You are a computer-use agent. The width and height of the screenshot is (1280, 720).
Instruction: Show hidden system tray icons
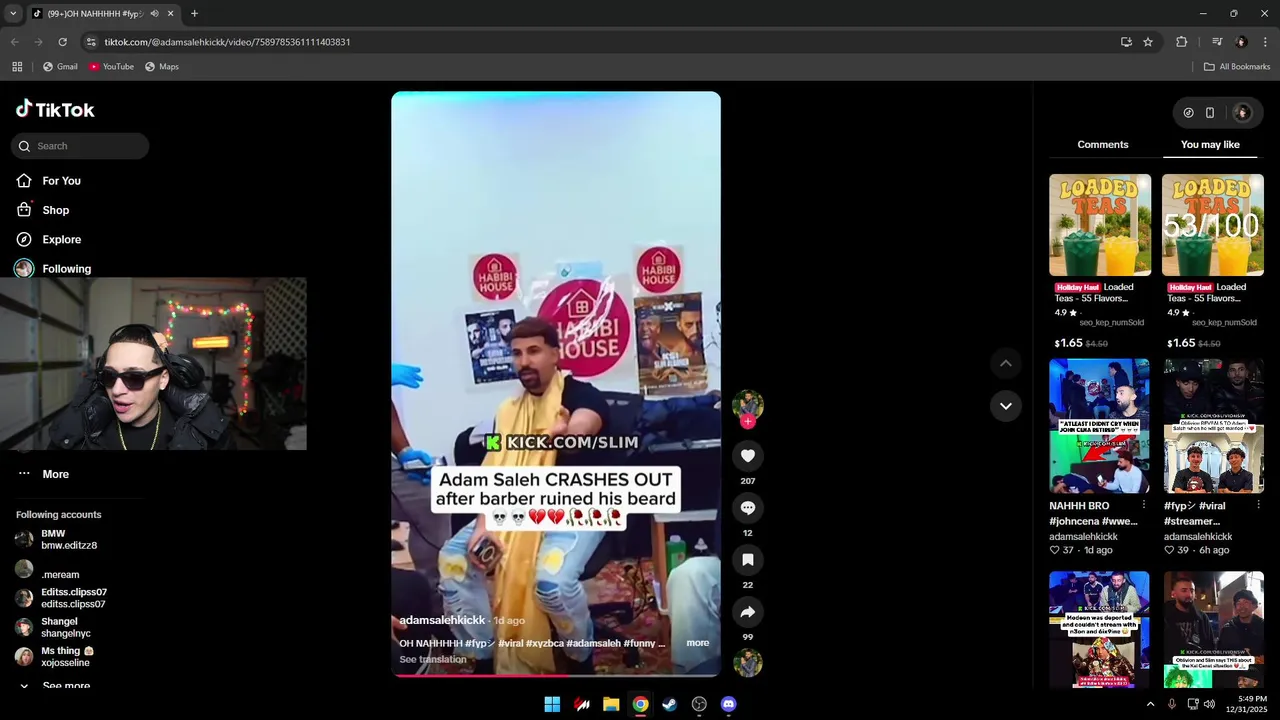[x=1150, y=704]
